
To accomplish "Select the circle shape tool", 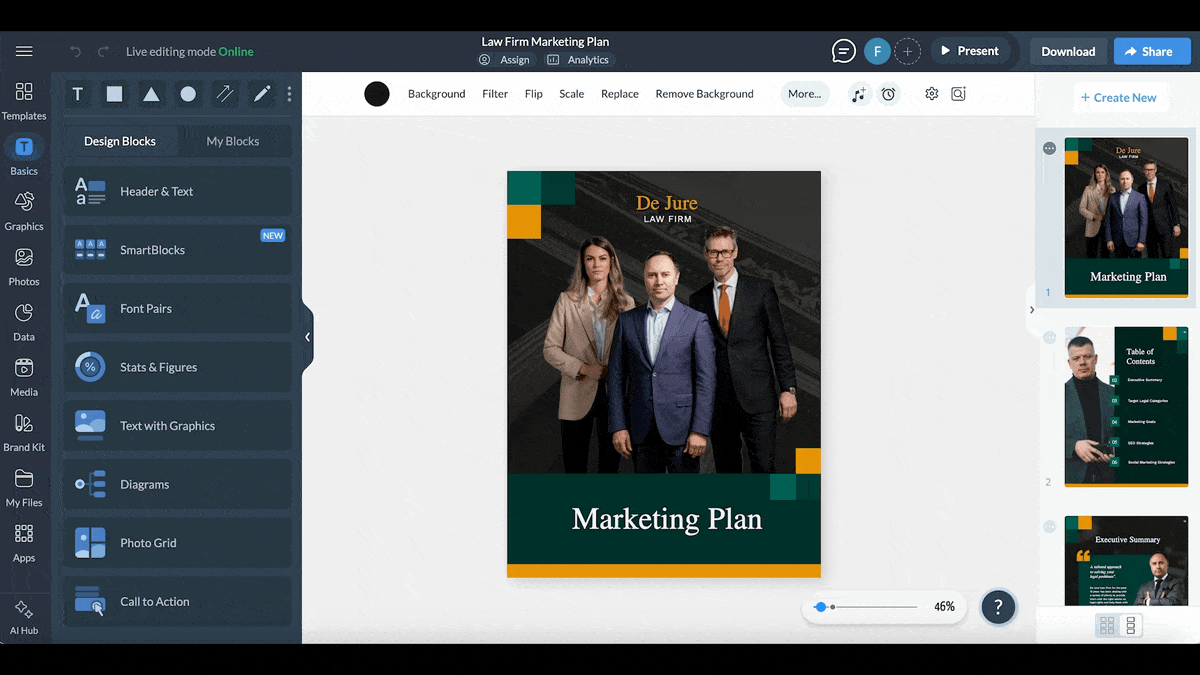I will [x=188, y=94].
